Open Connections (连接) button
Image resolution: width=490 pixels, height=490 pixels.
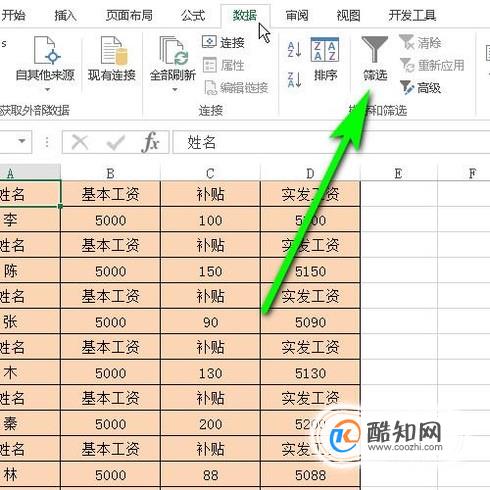(x=223, y=42)
